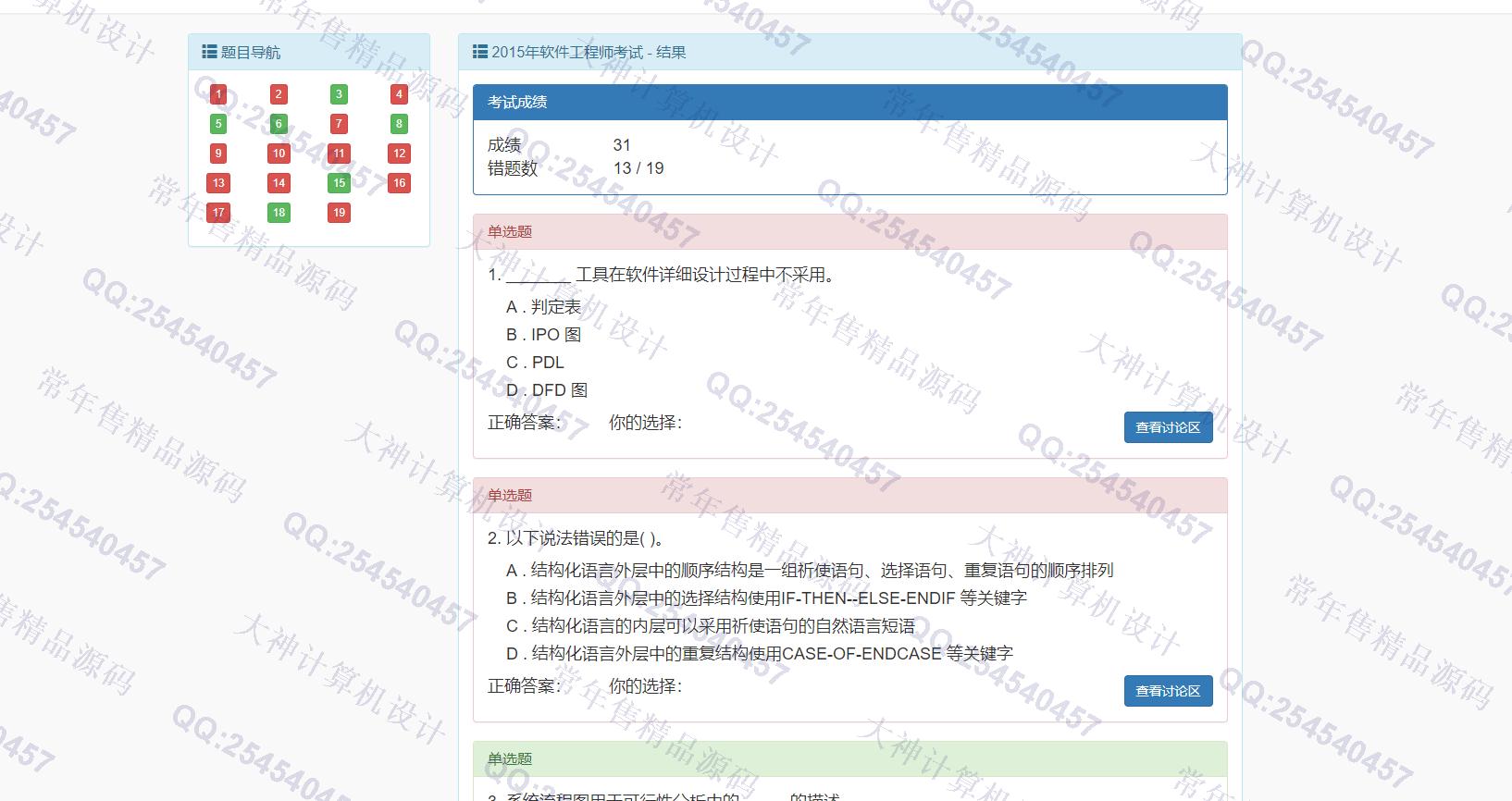Click question 2 option D CASE-OF-ENDCASE
This screenshot has width=1512, height=801.
pyautogui.click(x=760, y=654)
